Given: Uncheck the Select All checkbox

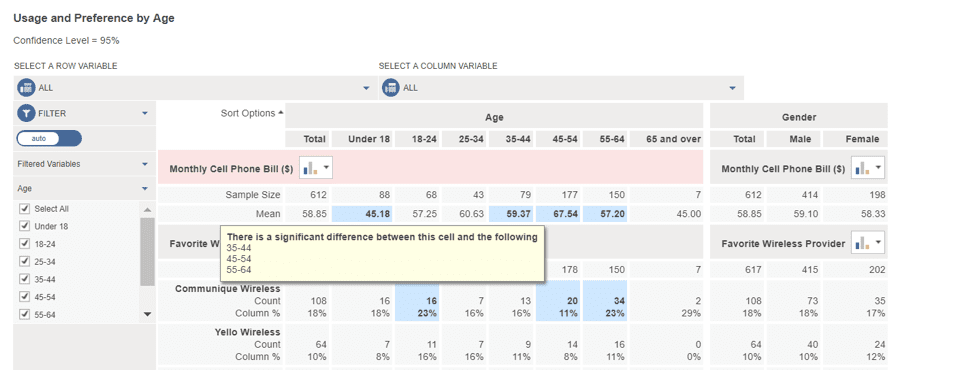Looking at the screenshot, I should pyautogui.click(x=25, y=209).
